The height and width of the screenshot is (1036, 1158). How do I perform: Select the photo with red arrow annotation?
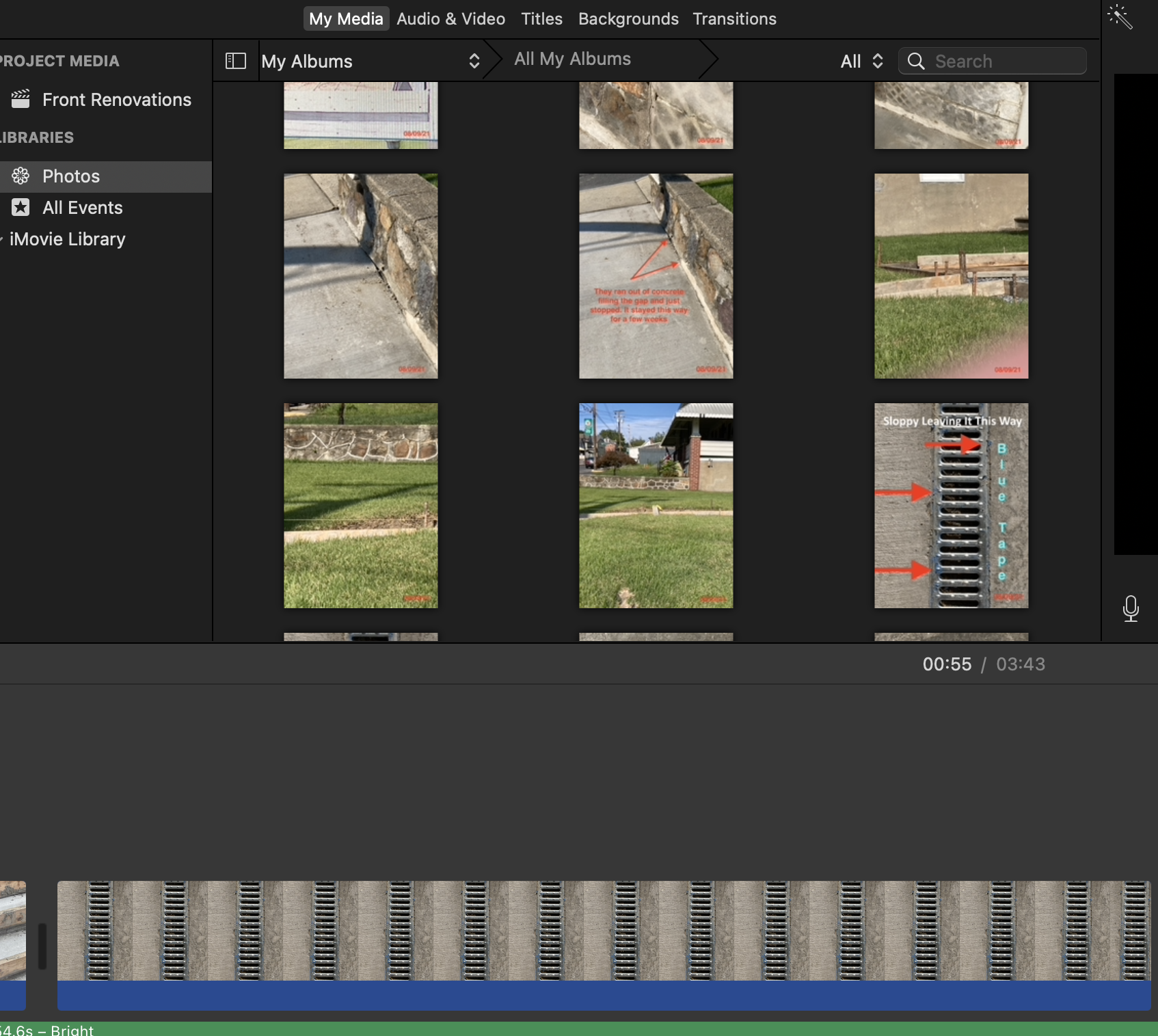point(656,276)
